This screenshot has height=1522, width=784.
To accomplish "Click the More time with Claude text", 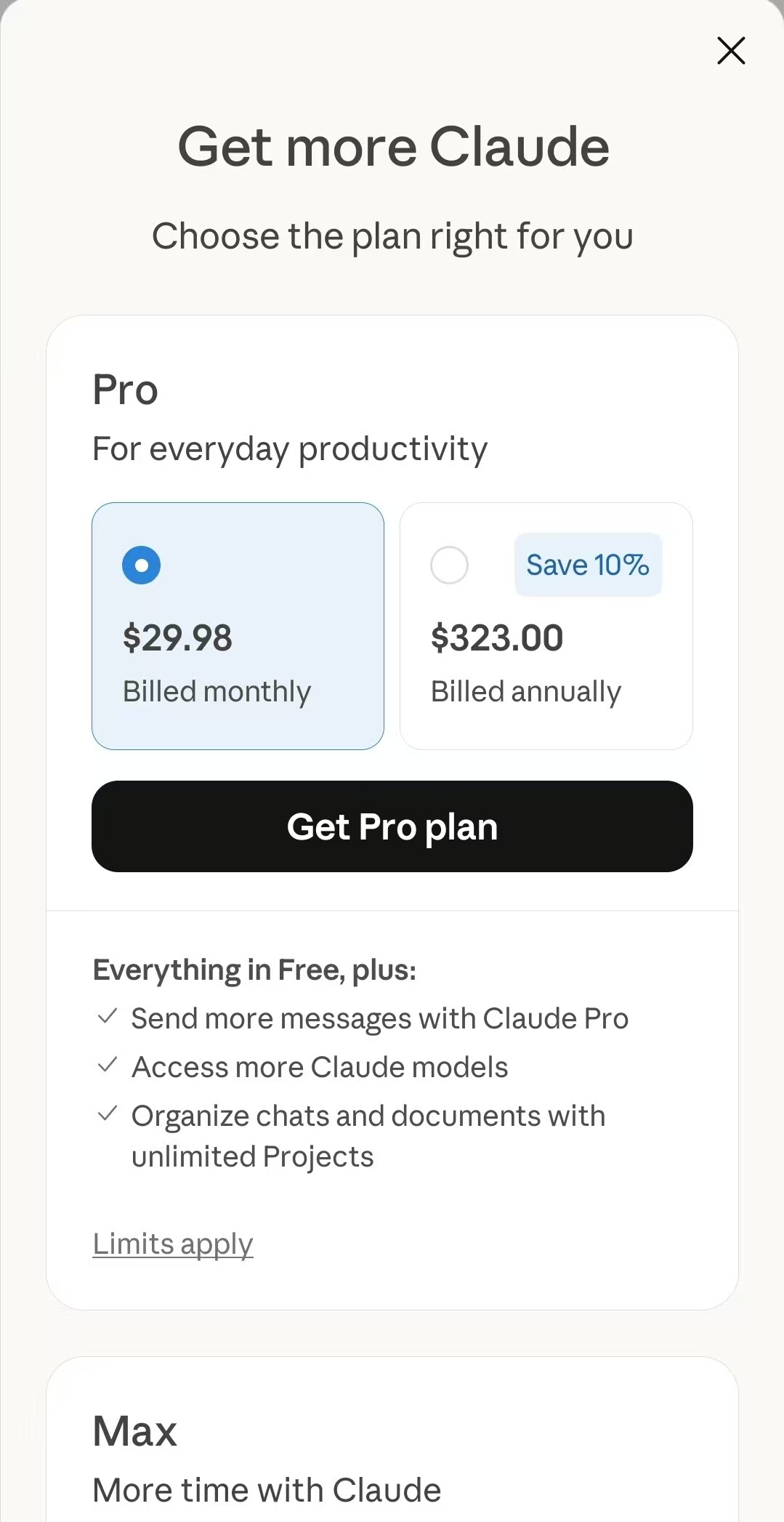I will coord(267,1490).
